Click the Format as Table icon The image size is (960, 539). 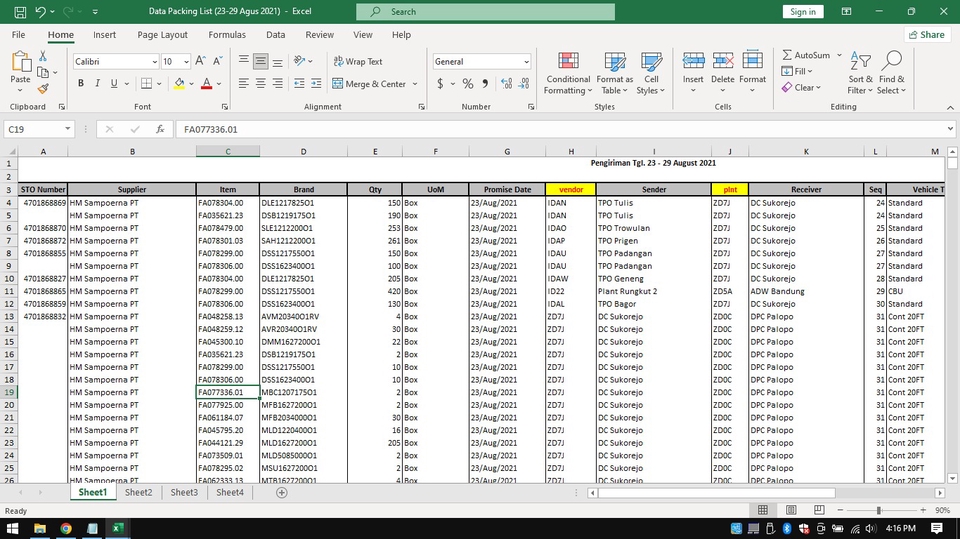[x=615, y=61]
